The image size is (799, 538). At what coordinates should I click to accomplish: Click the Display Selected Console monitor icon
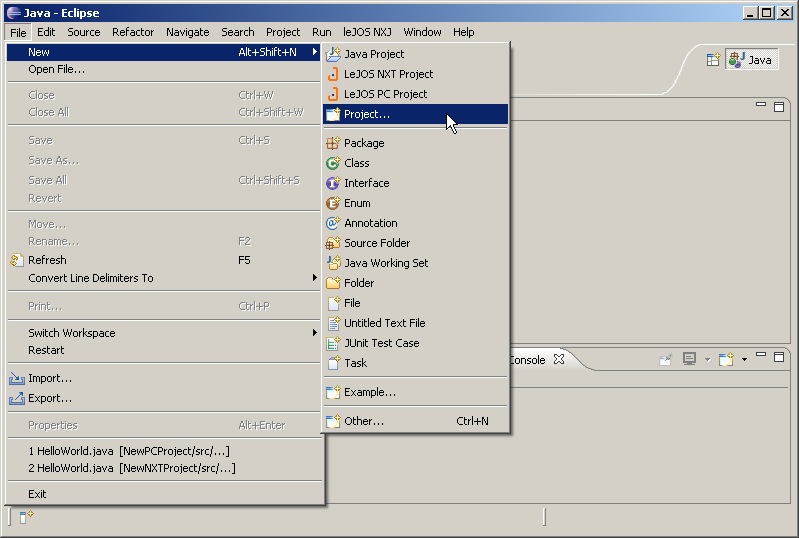[689, 359]
